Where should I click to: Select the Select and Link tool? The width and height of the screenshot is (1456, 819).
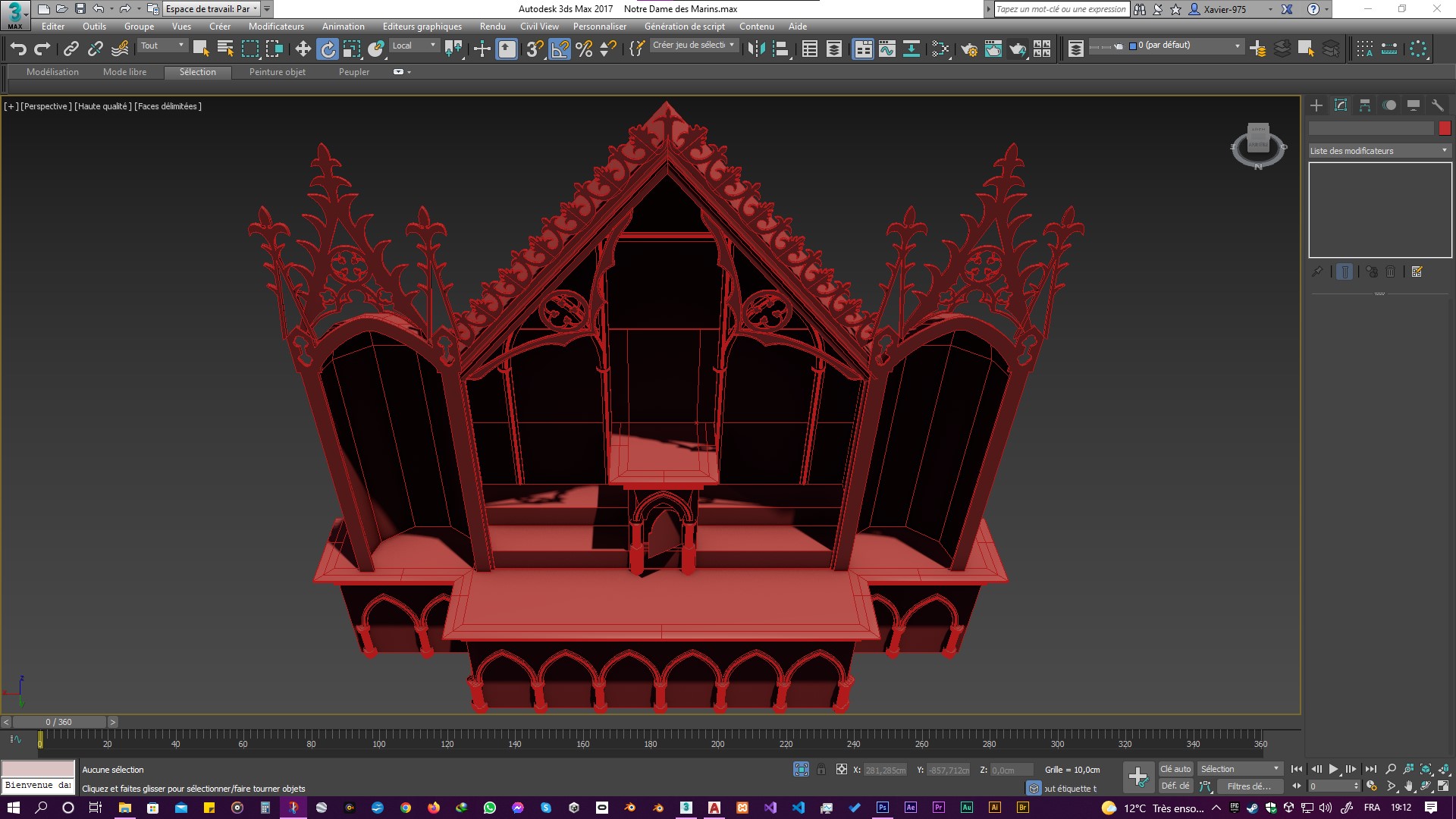[71, 49]
